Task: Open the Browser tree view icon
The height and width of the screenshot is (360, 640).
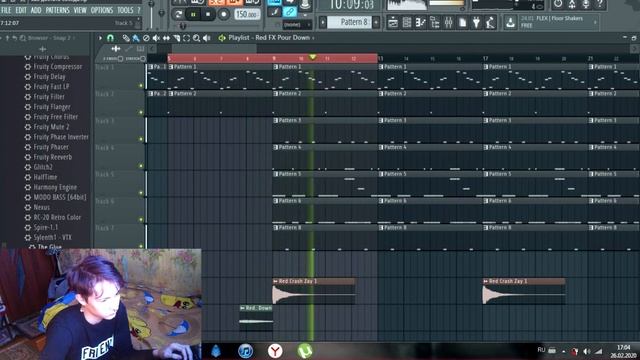Action: pos(434,22)
